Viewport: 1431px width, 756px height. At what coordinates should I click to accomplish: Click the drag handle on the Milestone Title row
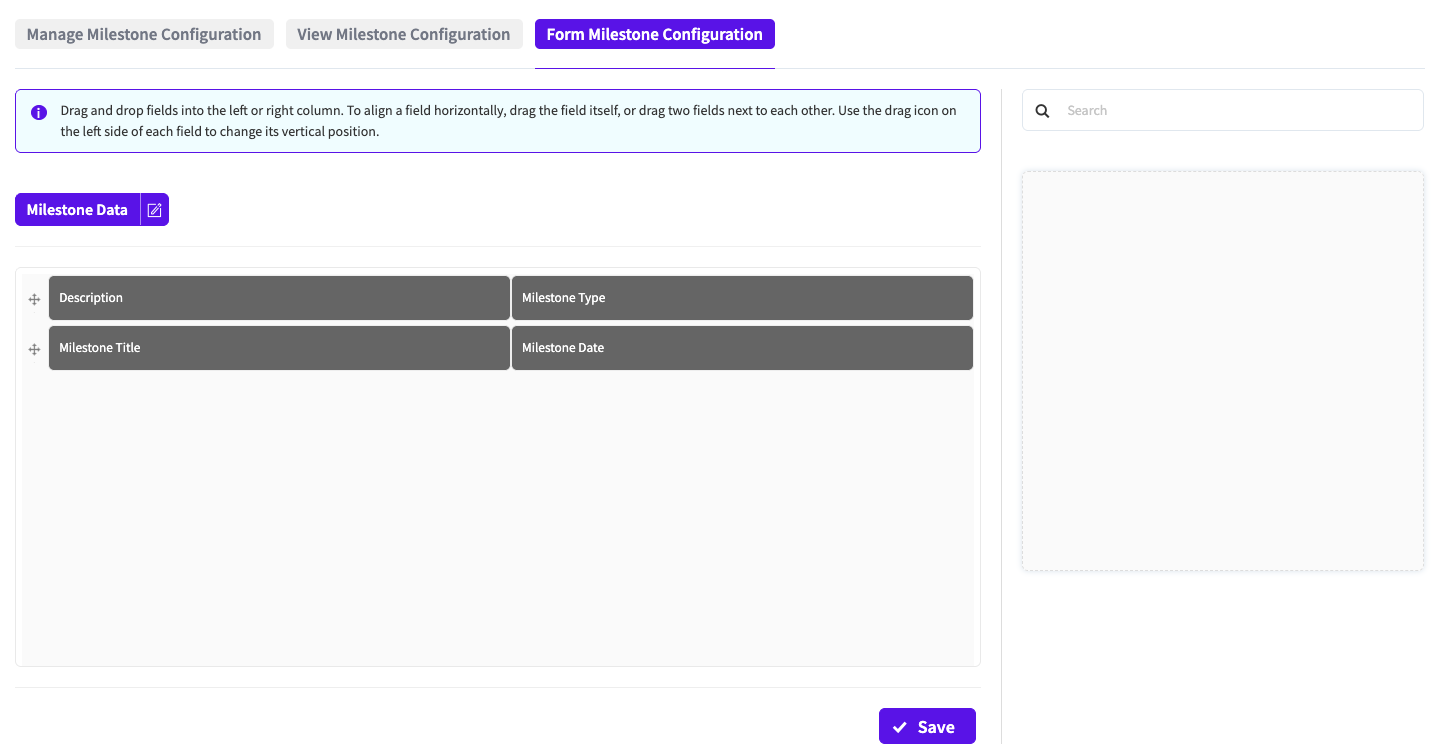[34, 349]
